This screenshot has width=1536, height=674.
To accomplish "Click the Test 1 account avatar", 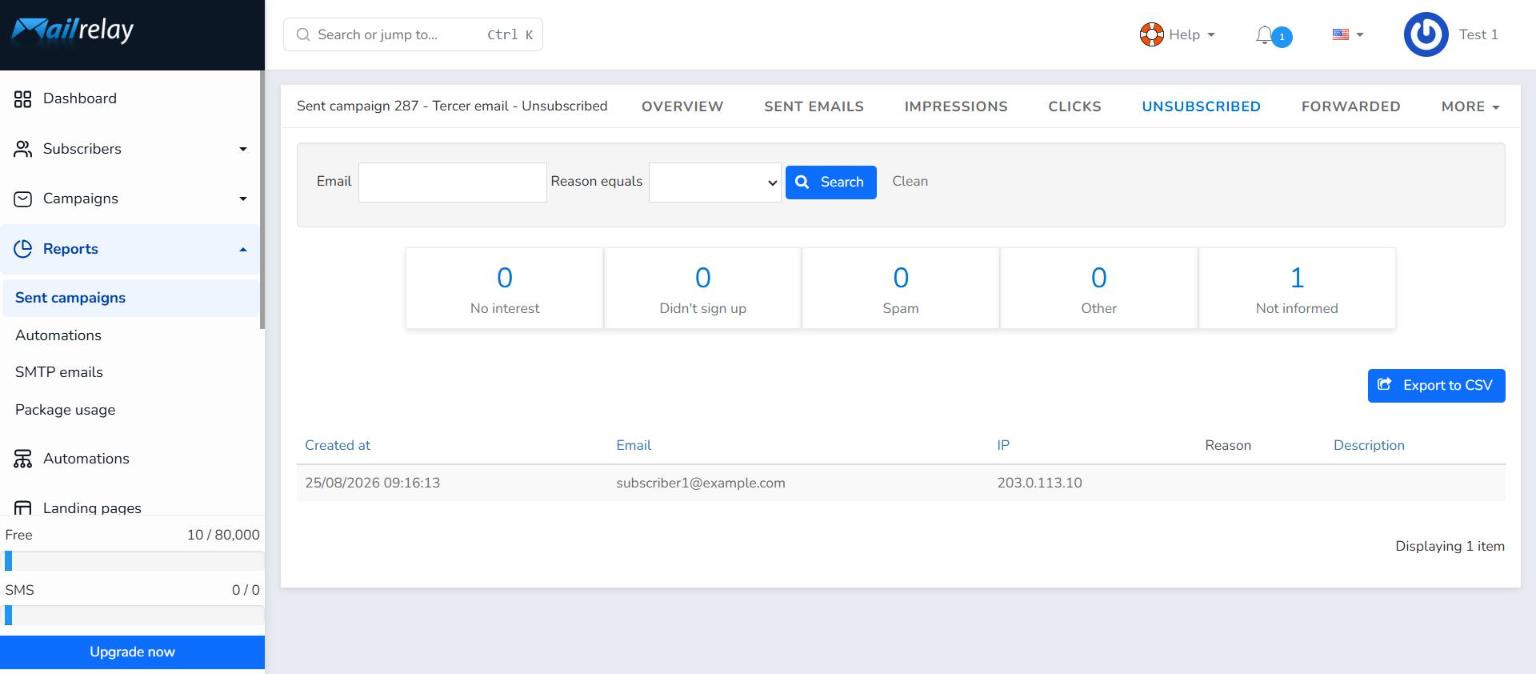I will pyautogui.click(x=1427, y=35).
